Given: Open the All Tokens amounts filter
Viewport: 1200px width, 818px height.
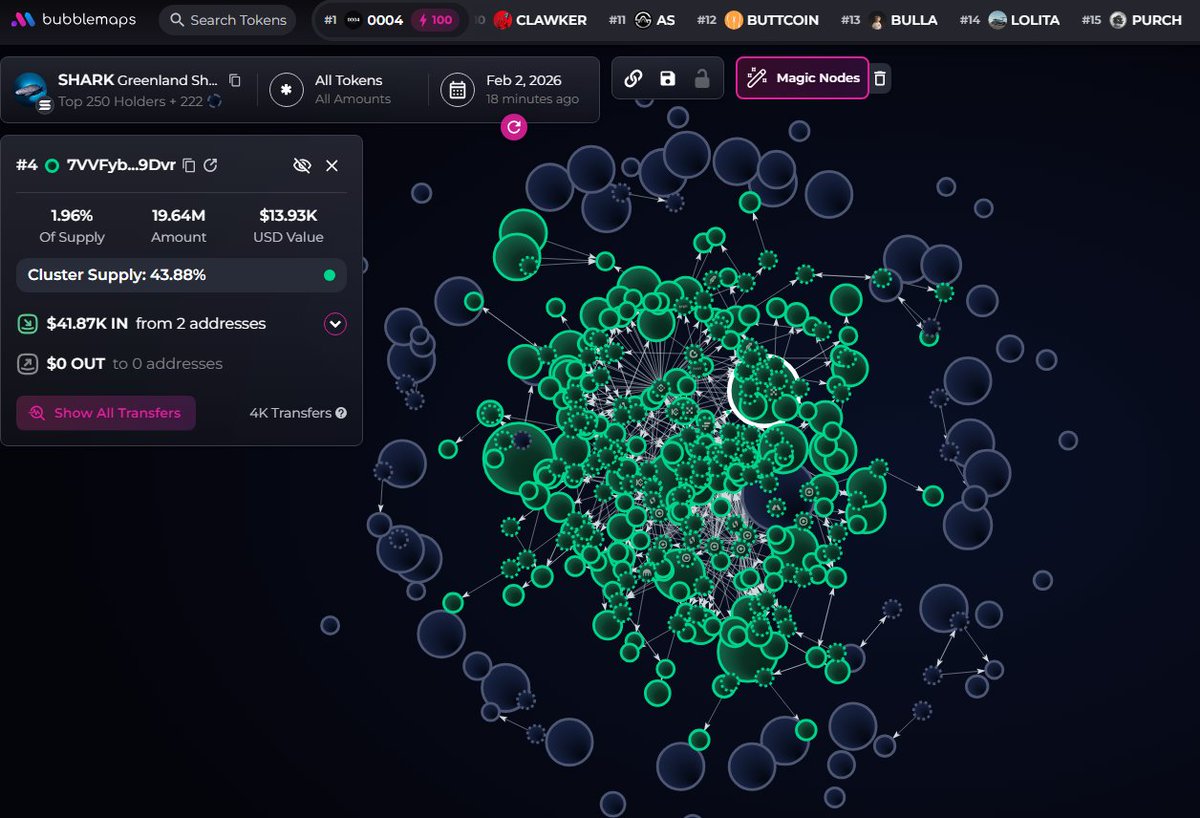Looking at the screenshot, I should coord(344,89).
